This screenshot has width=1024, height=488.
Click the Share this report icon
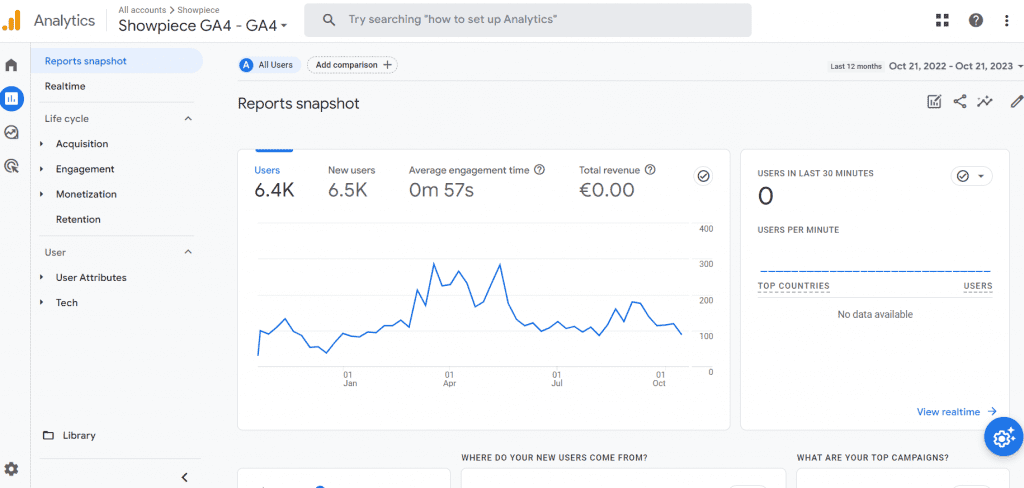959,101
